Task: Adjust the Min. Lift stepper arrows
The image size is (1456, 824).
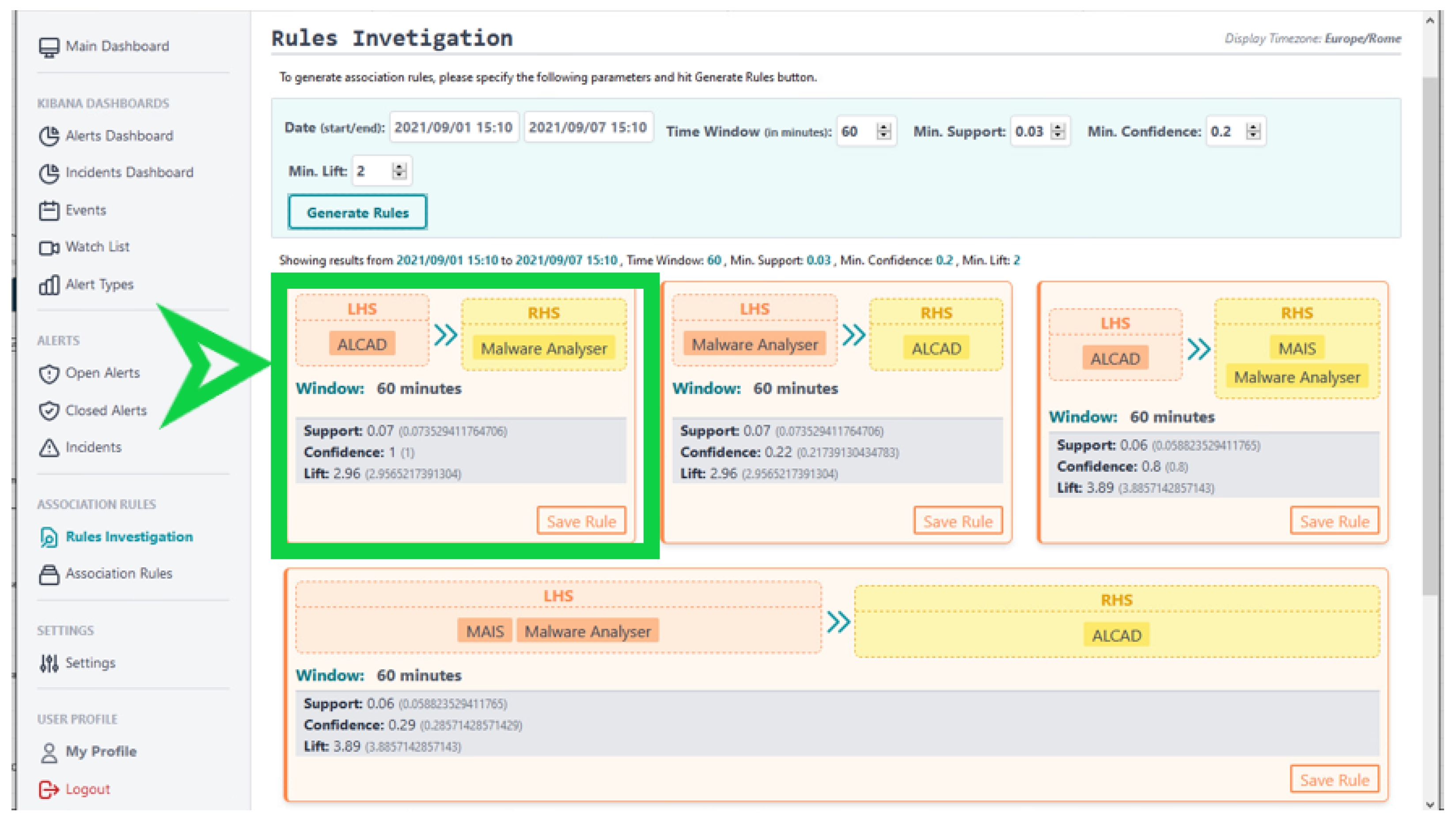Action: click(x=399, y=170)
